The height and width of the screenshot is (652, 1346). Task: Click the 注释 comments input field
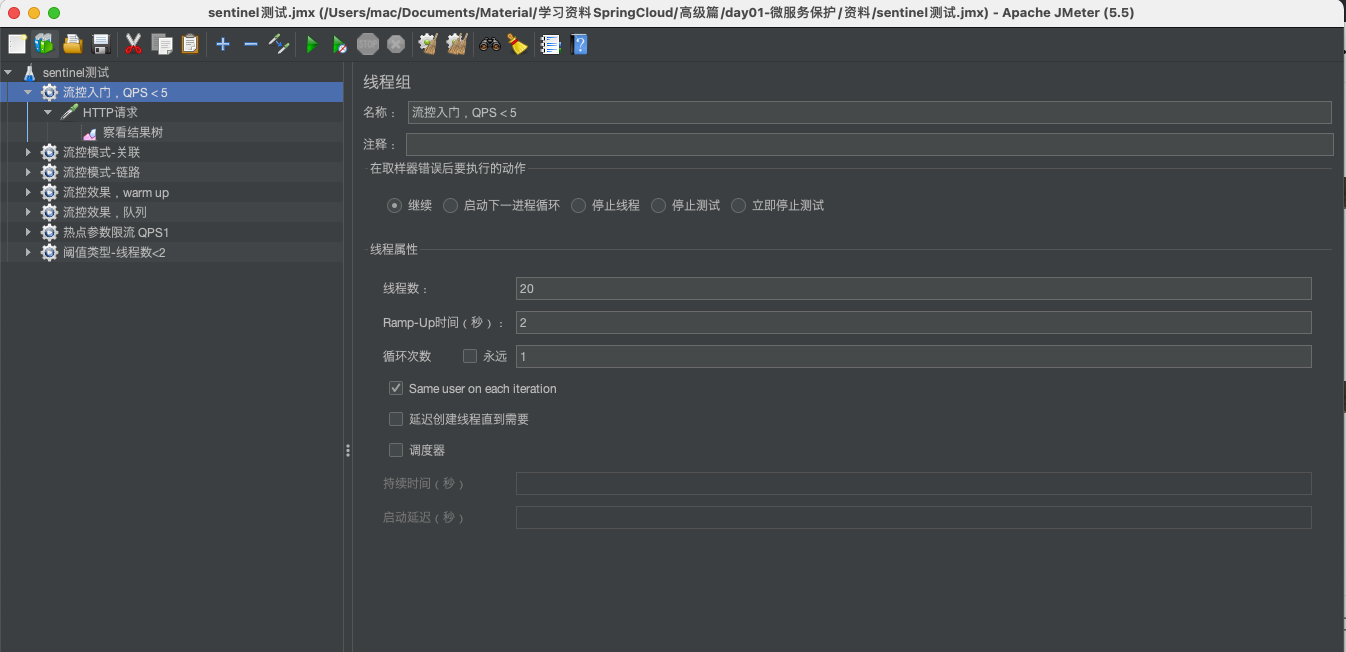pyautogui.click(x=870, y=144)
